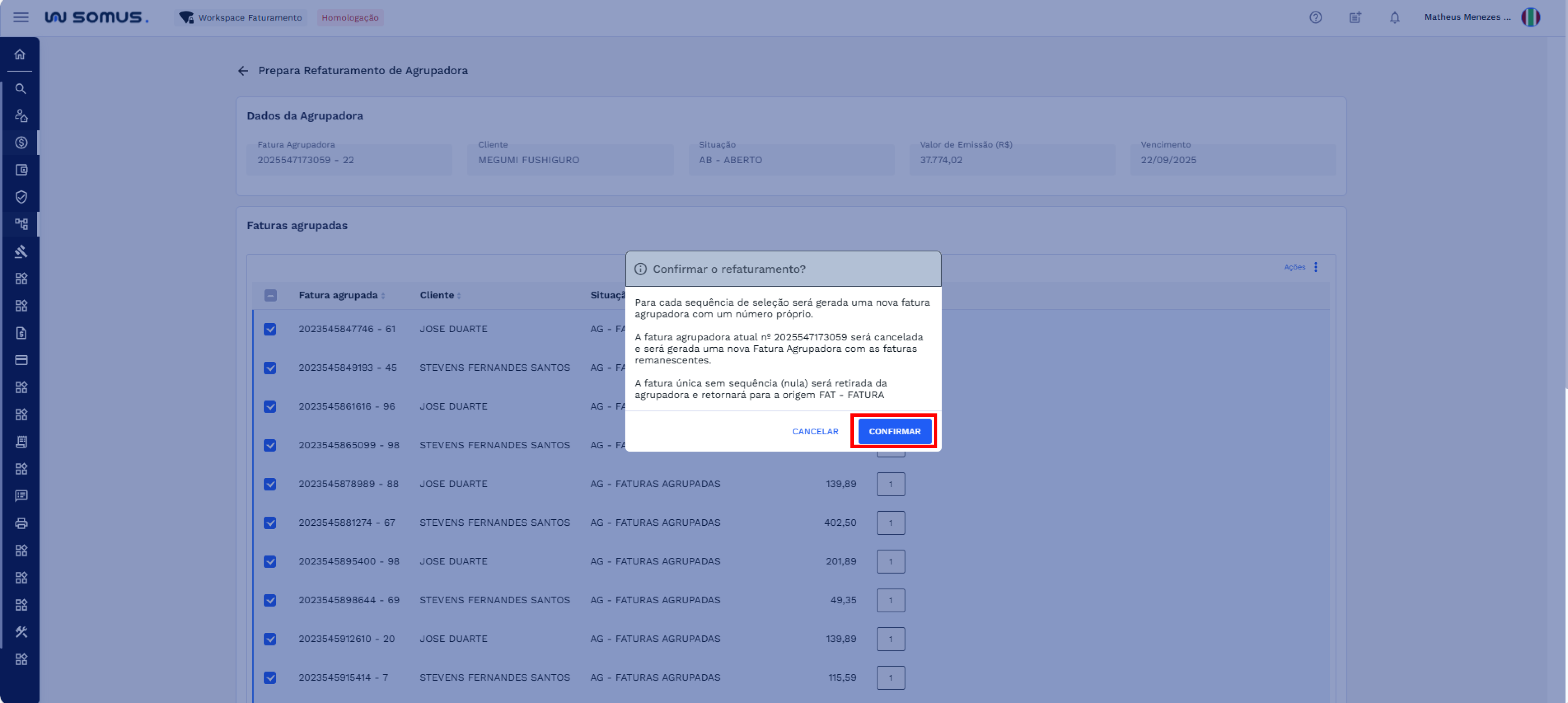Click the sidebar search magnifier icon
This screenshot has width=1568, height=703.
[x=20, y=89]
